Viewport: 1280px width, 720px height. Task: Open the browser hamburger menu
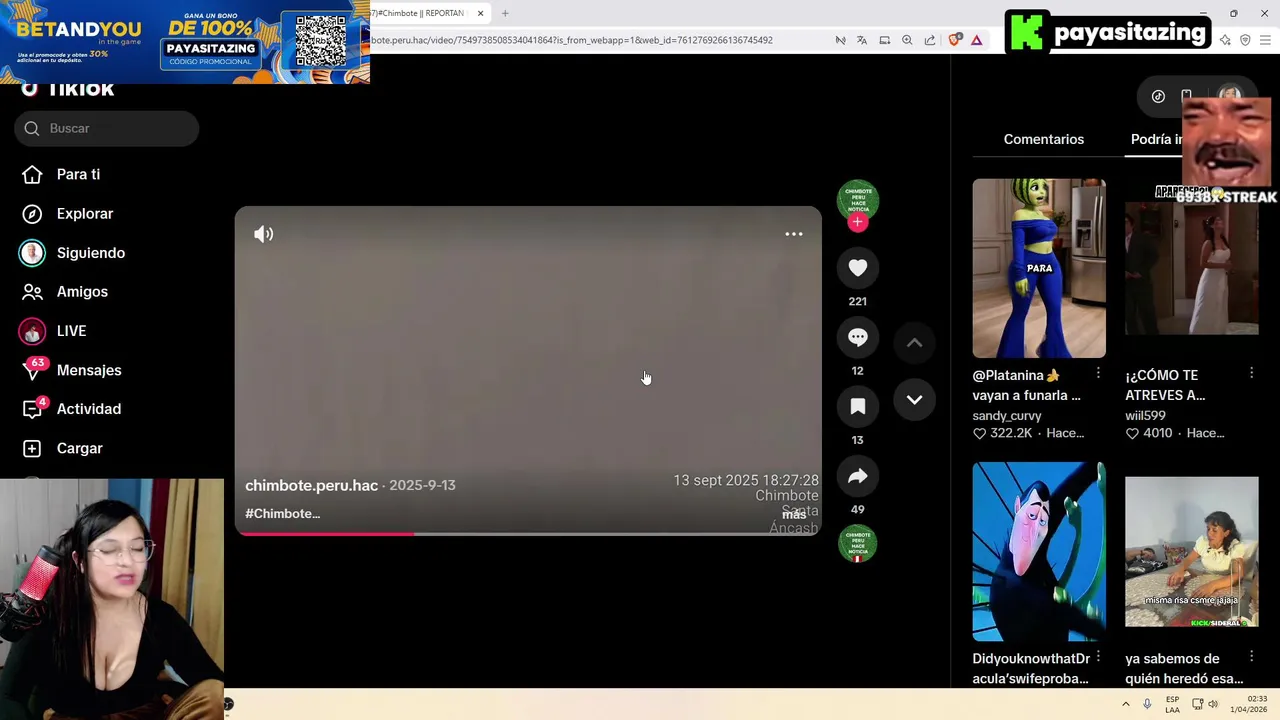(1265, 40)
